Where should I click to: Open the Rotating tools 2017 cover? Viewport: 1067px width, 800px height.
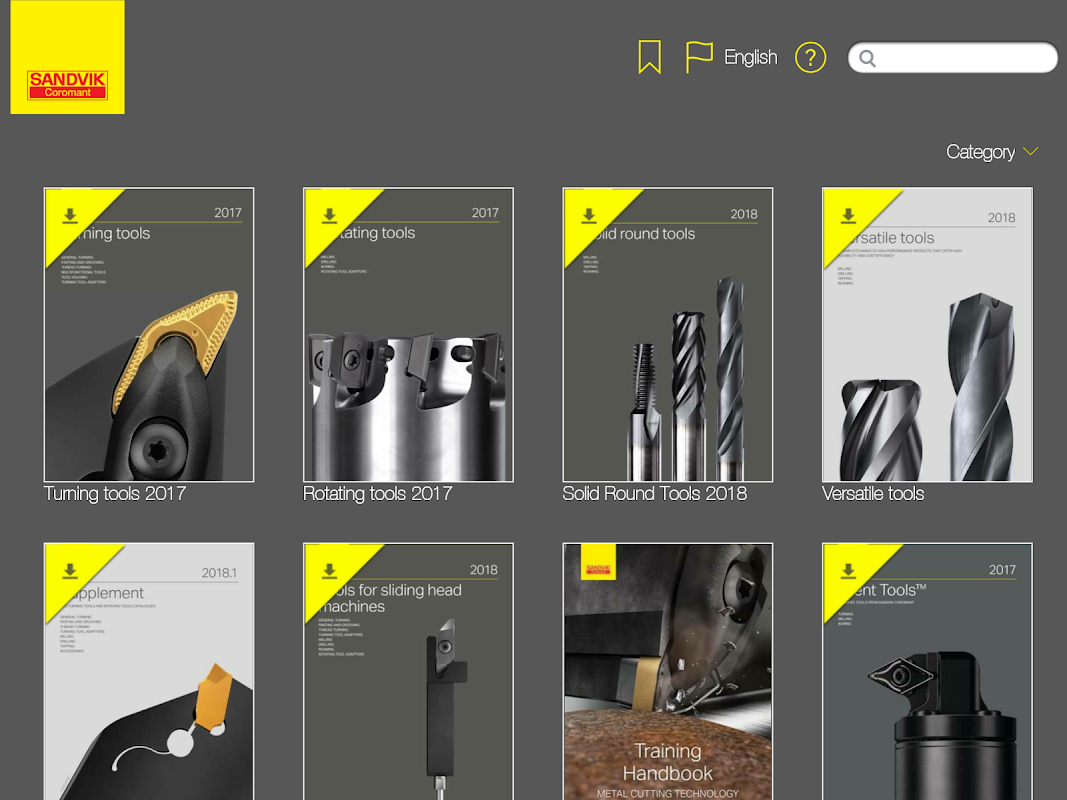[x=408, y=335]
